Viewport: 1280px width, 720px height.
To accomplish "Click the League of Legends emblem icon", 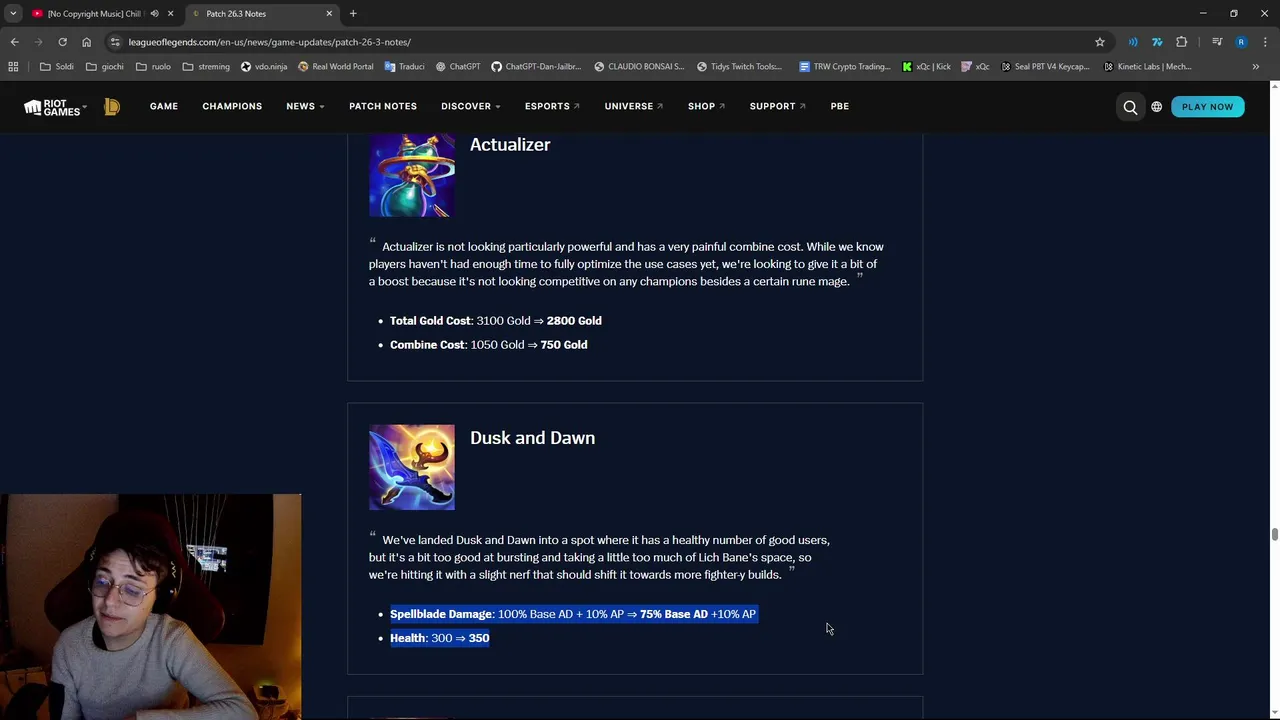I will coord(112,106).
